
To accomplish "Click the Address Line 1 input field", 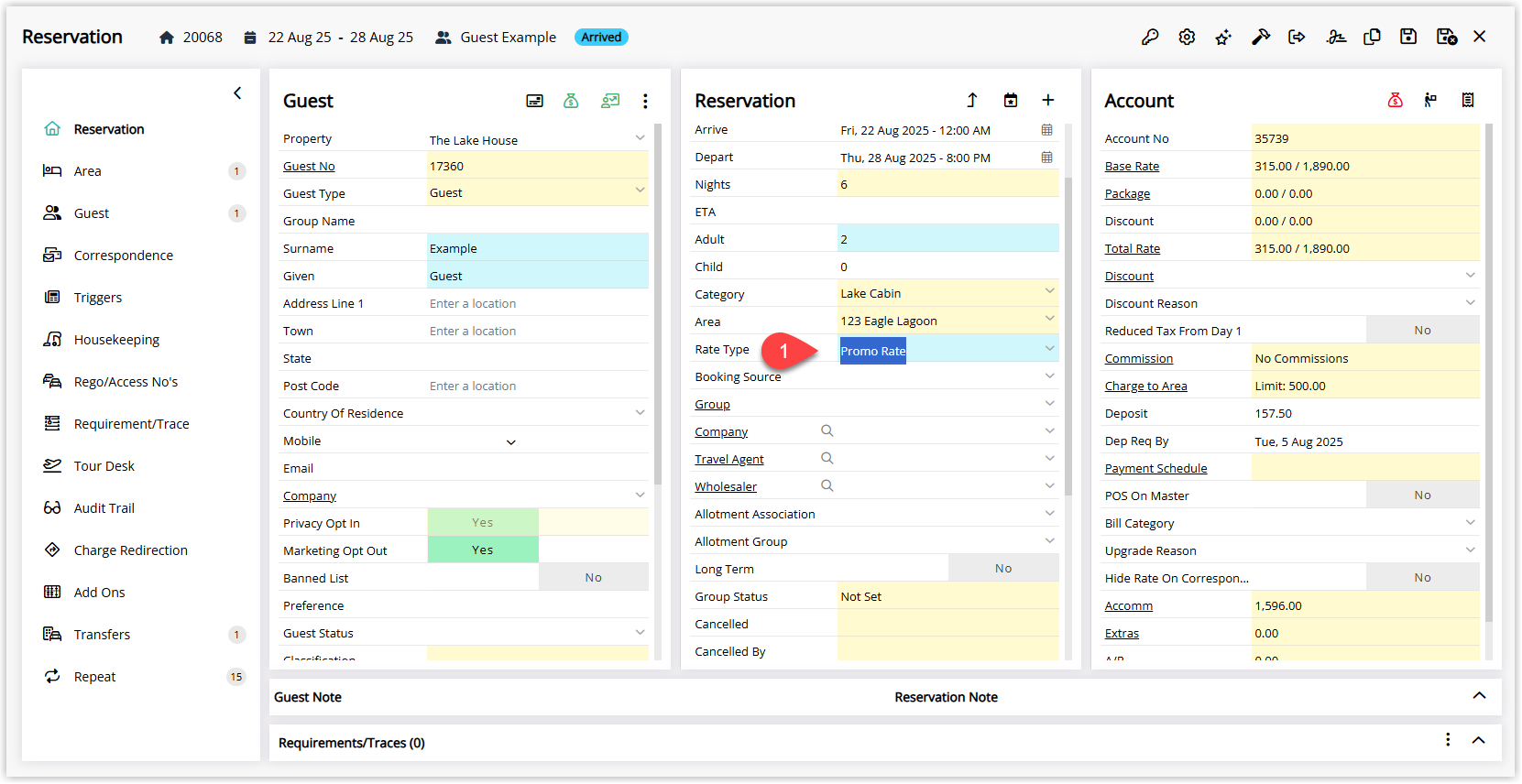I will pyautogui.click(x=537, y=303).
